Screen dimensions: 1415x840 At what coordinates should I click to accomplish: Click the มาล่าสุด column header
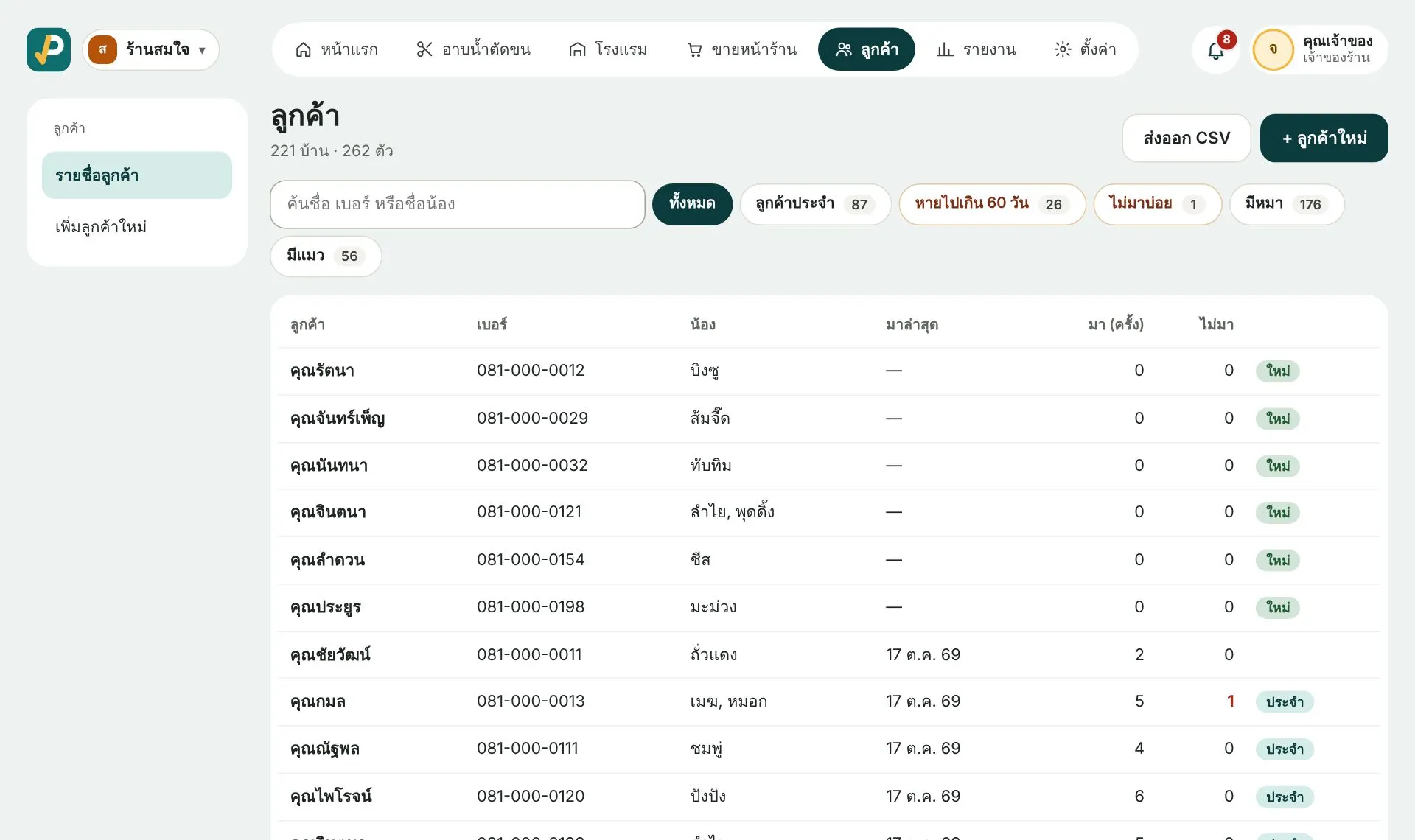912,324
